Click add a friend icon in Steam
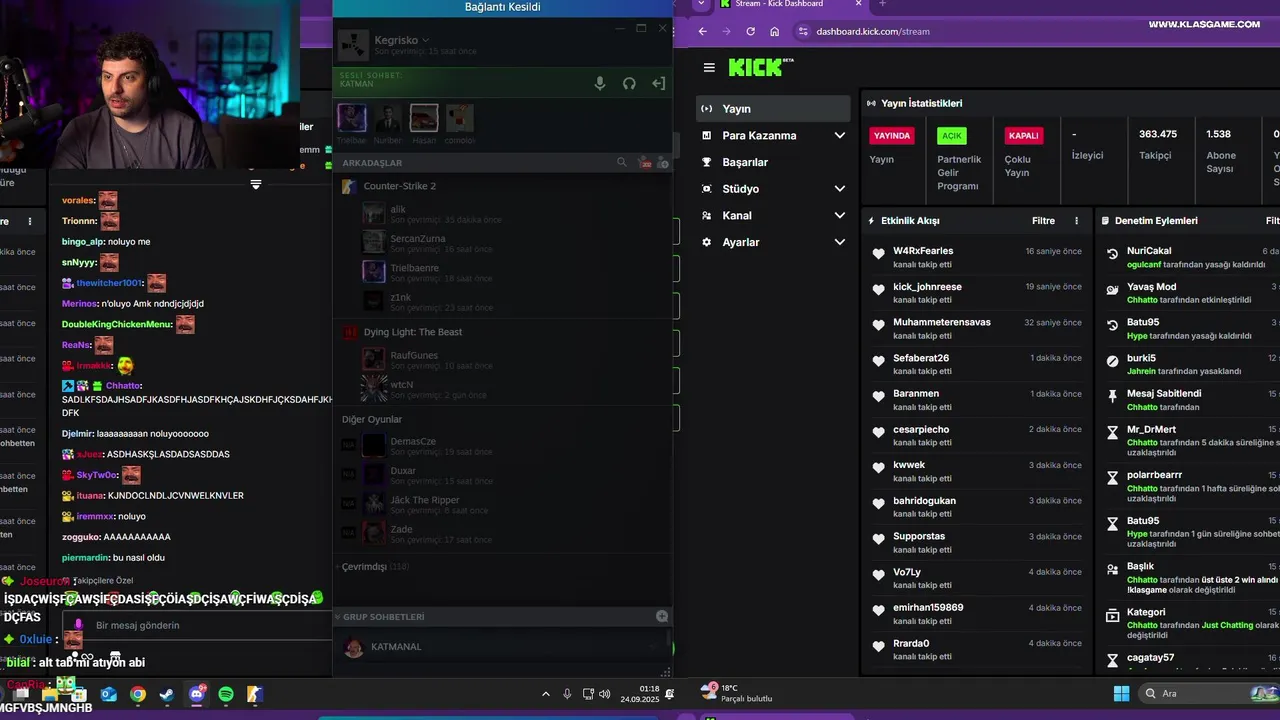This screenshot has width=1280, height=720. click(663, 162)
